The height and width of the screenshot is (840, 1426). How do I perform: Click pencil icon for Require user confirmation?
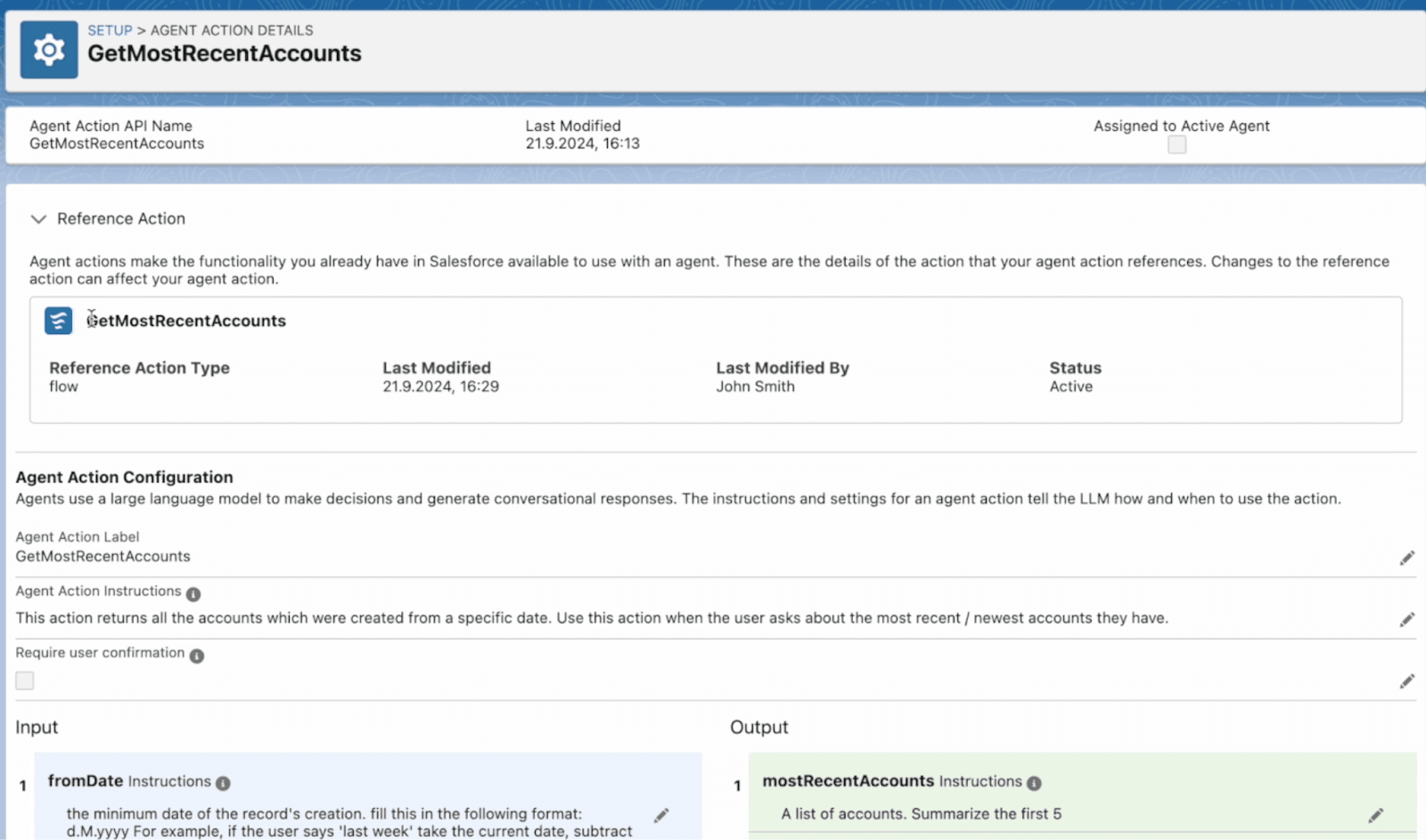point(1406,681)
